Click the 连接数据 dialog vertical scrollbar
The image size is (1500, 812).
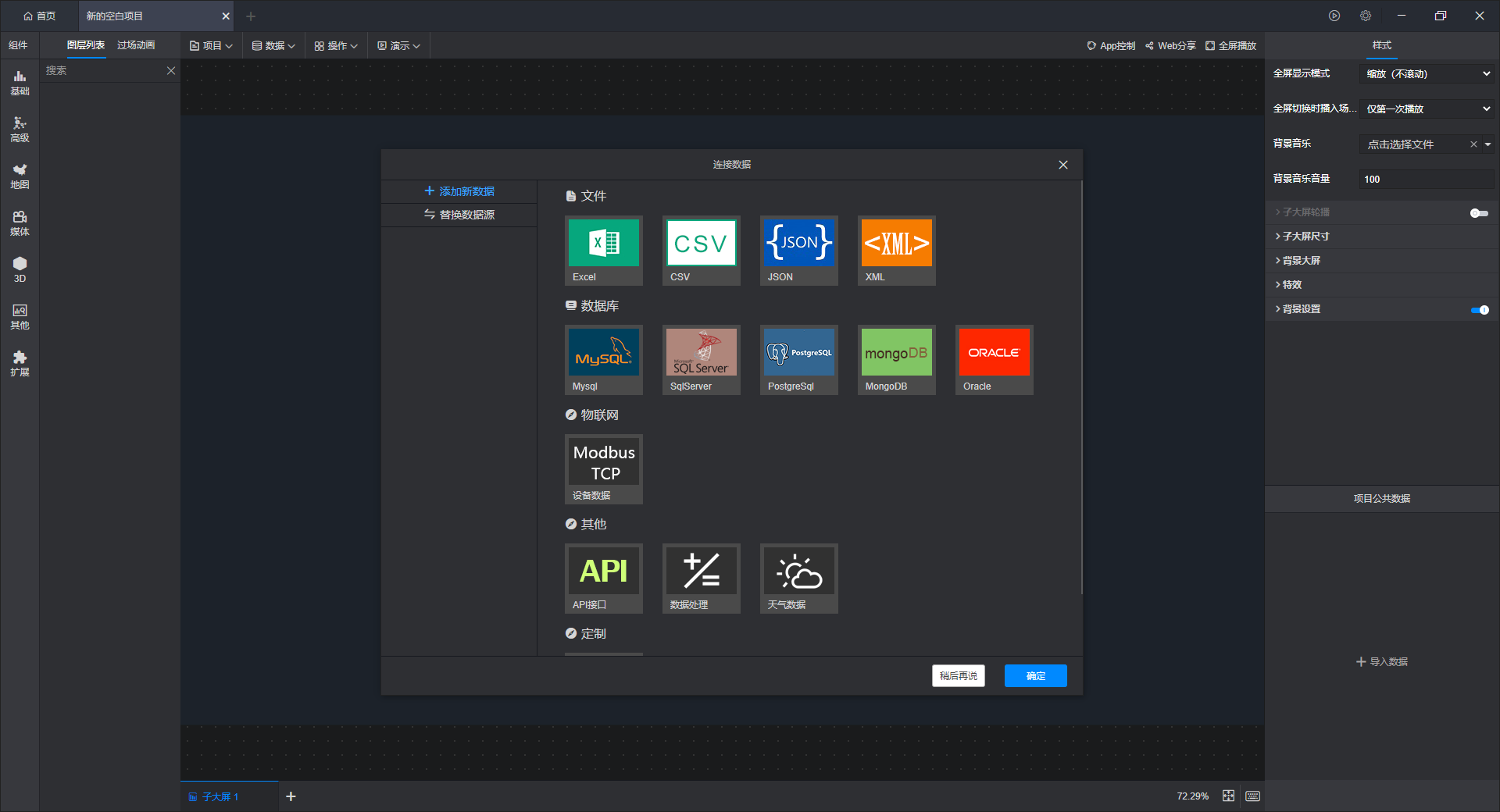tap(1082, 387)
